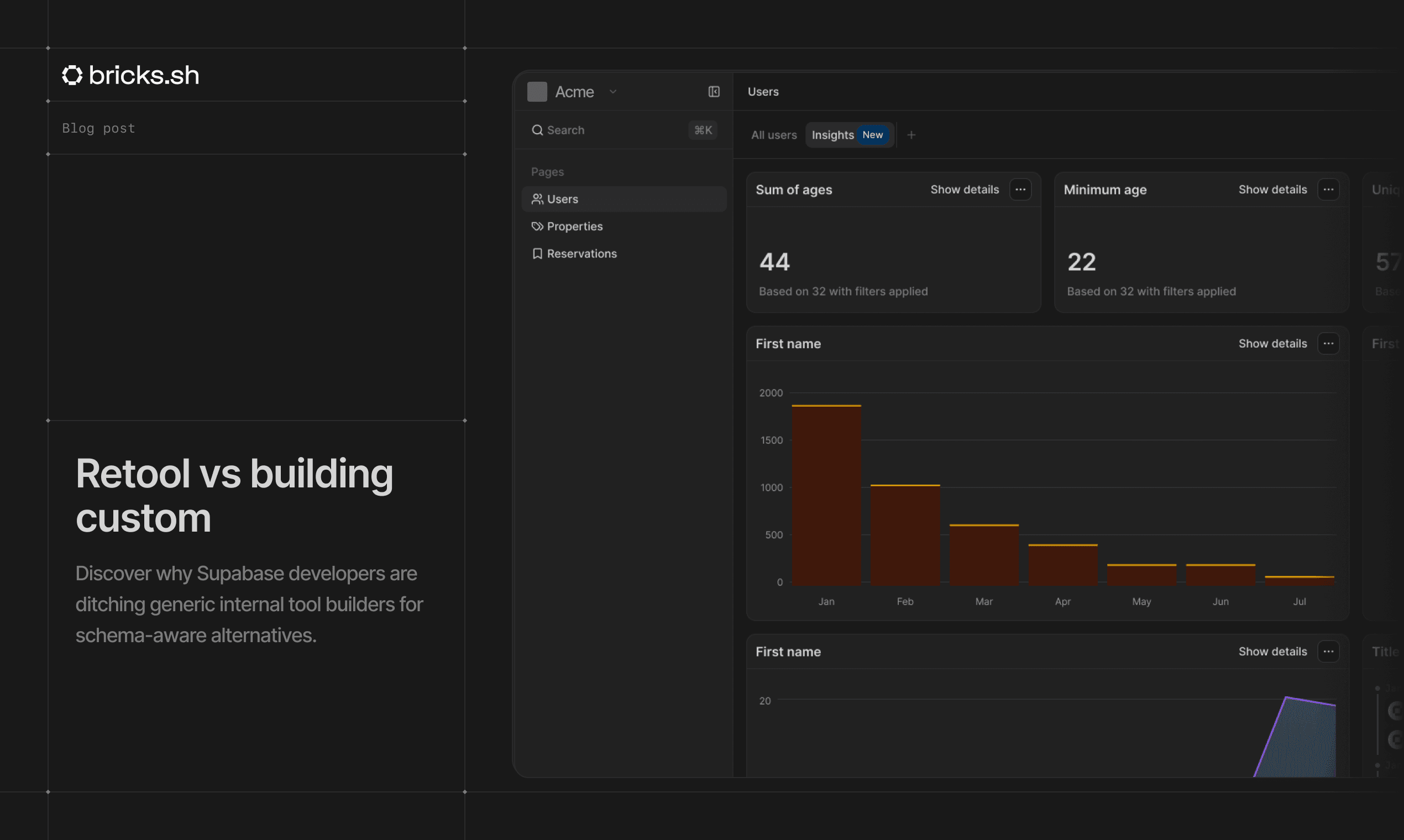Click the Properties tag icon
Viewport: 1404px width, 840px height.
click(537, 226)
